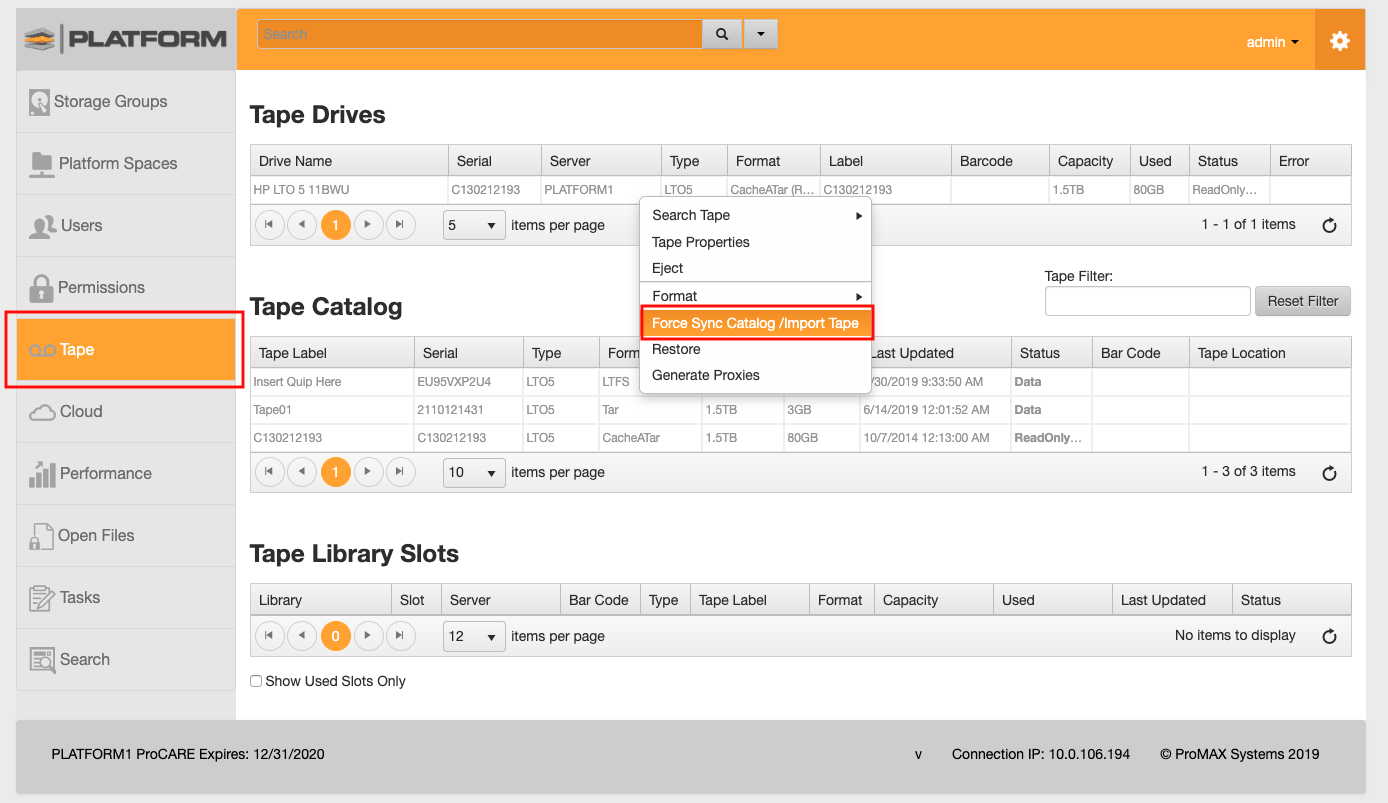Screen dimensions: 1388x803
Task: Refresh the Tape Drives table
Action: pos(1329,225)
